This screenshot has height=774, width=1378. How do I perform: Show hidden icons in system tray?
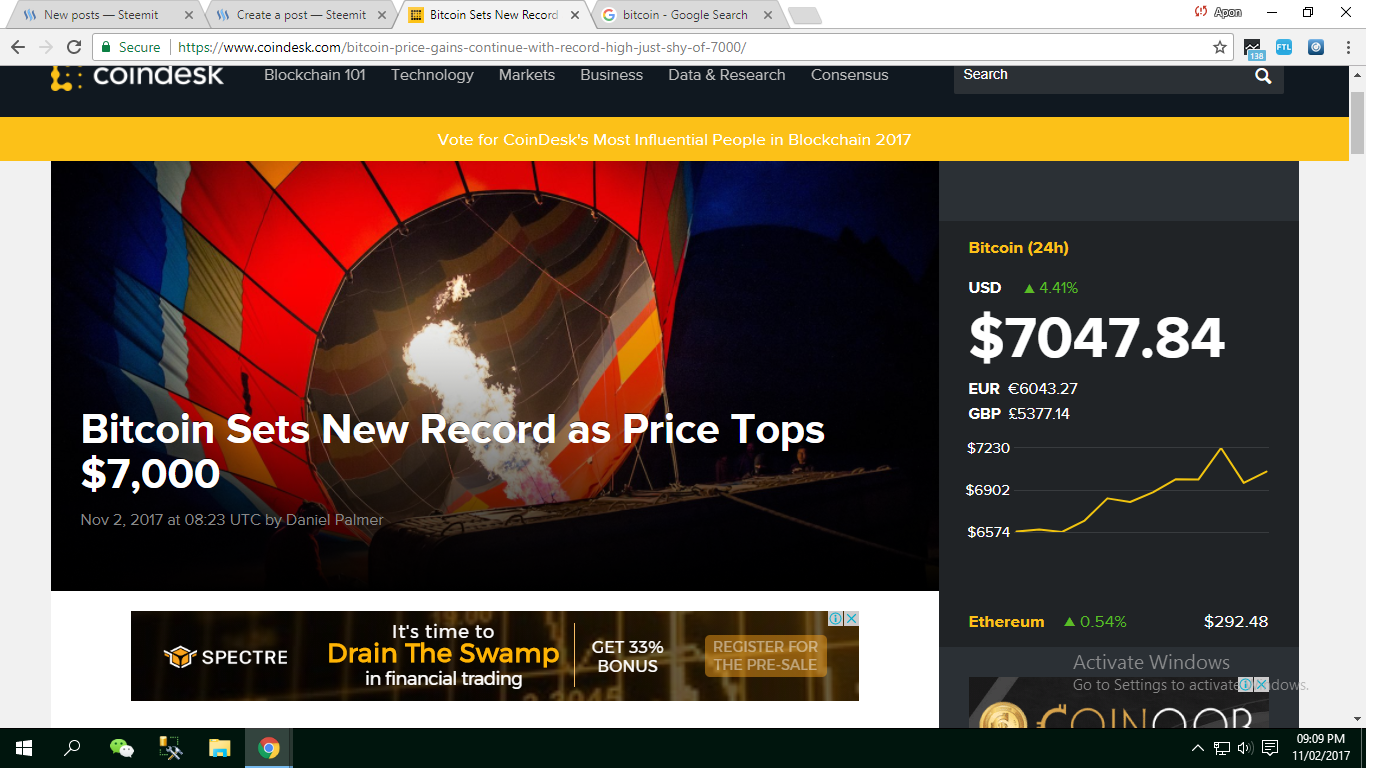[1196, 748]
